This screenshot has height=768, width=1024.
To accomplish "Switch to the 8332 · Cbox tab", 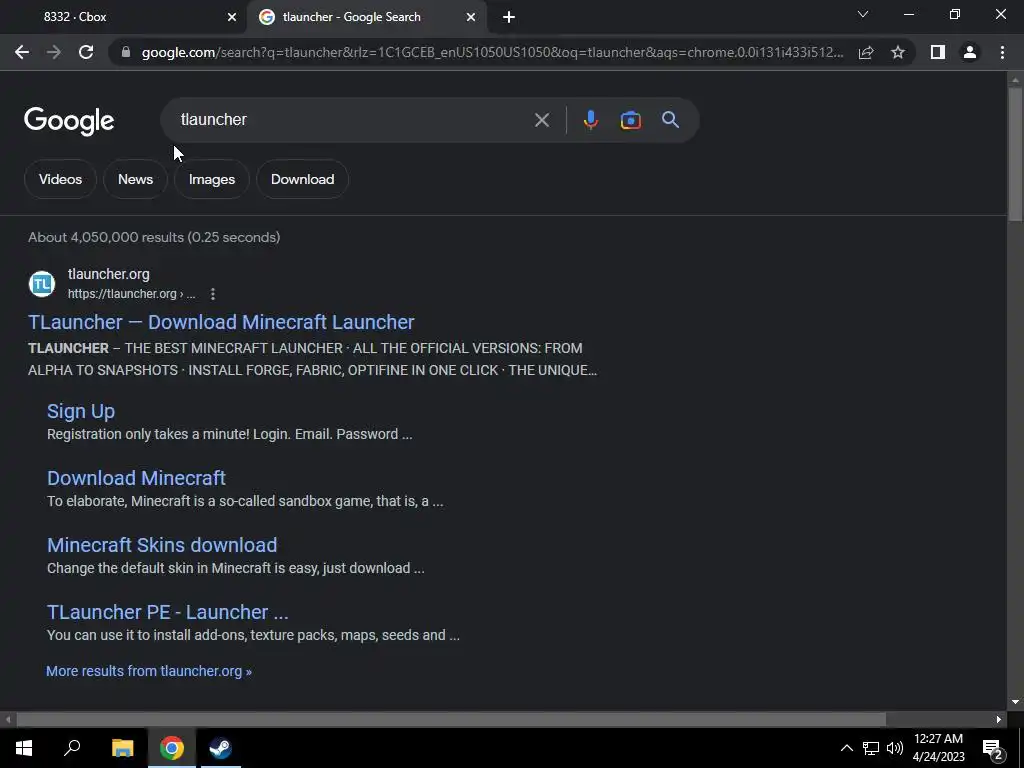I will coord(124,17).
